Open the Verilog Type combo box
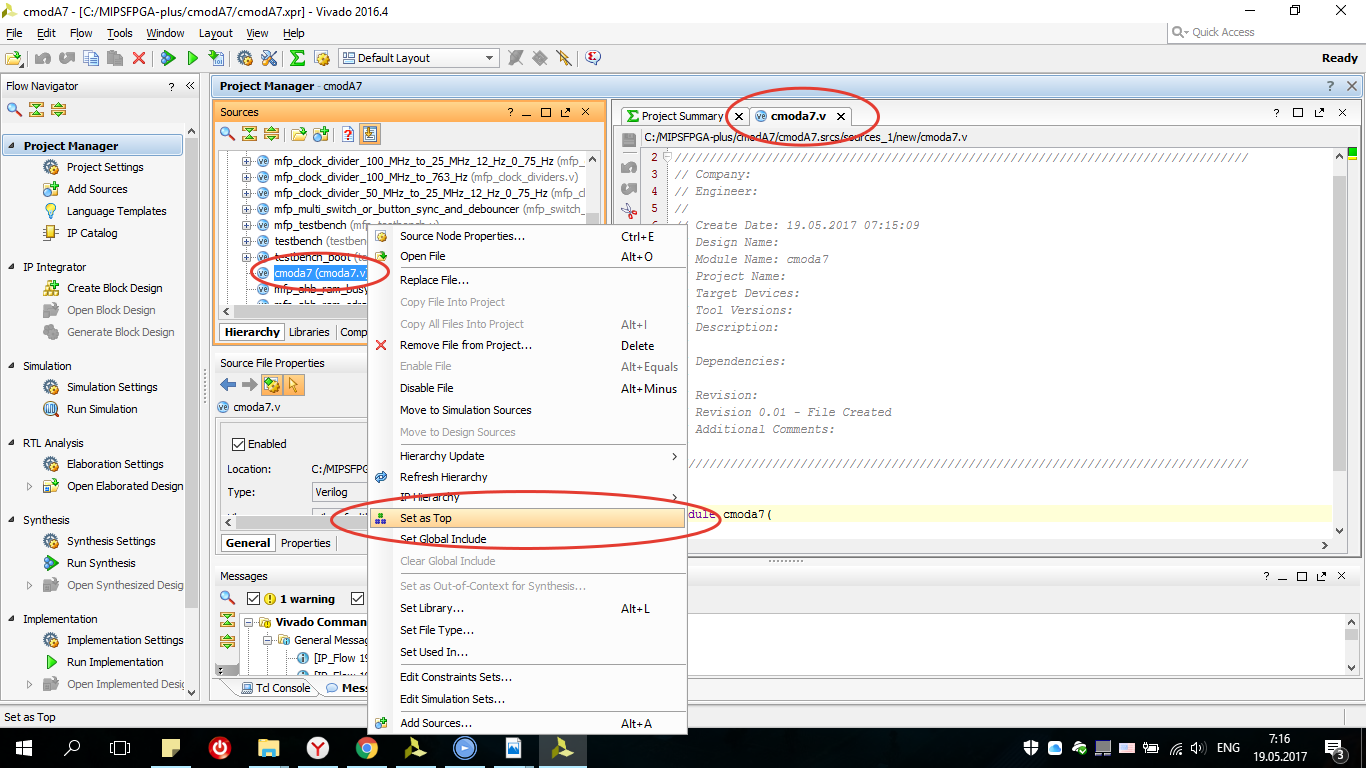Image resolution: width=1366 pixels, height=768 pixels. (340, 492)
